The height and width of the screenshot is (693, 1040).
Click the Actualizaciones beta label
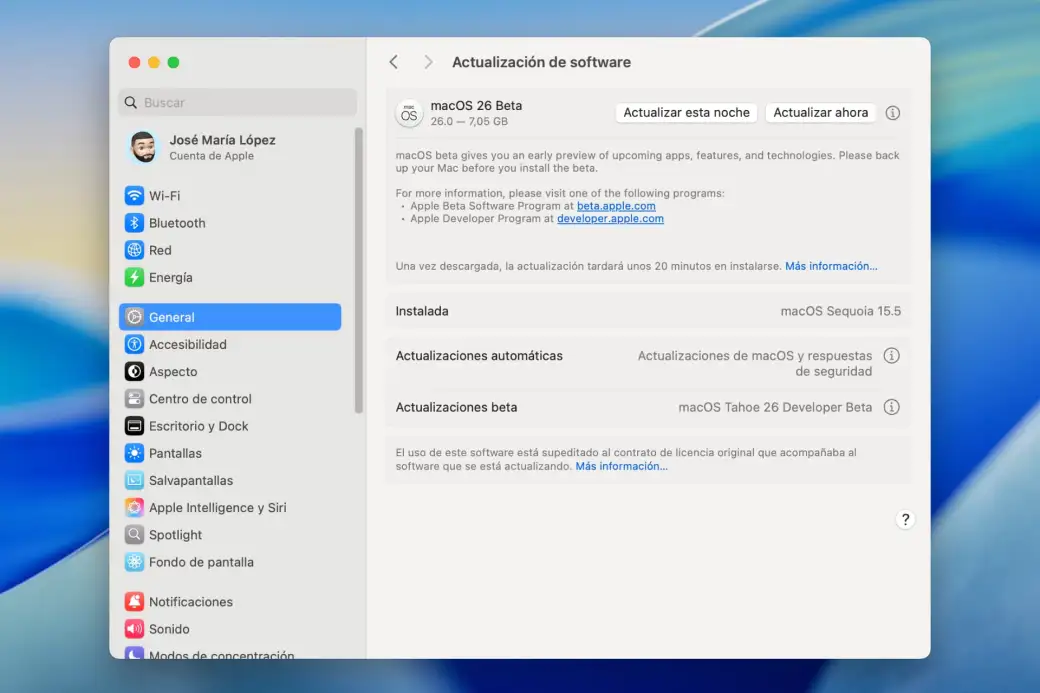coord(456,407)
